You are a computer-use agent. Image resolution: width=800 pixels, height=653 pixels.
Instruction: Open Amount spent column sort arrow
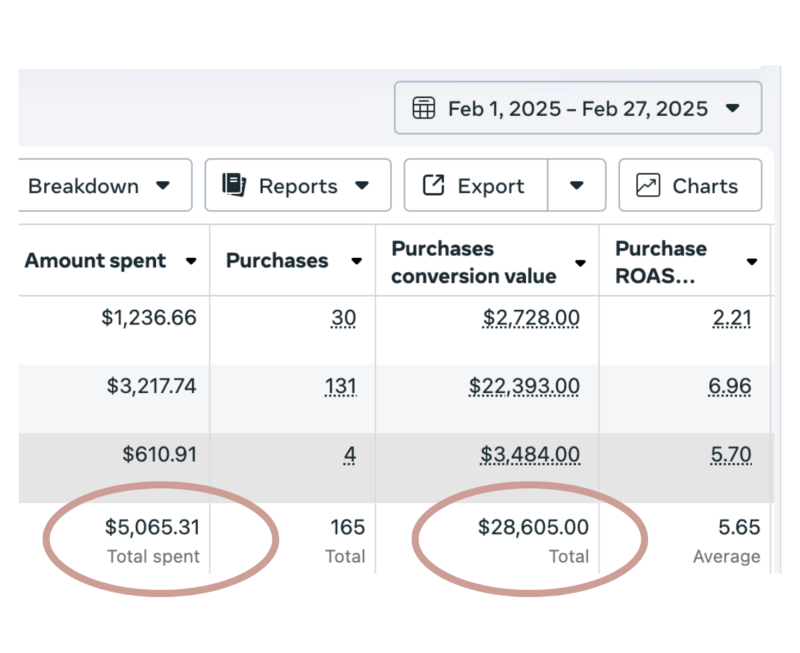coord(191,261)
